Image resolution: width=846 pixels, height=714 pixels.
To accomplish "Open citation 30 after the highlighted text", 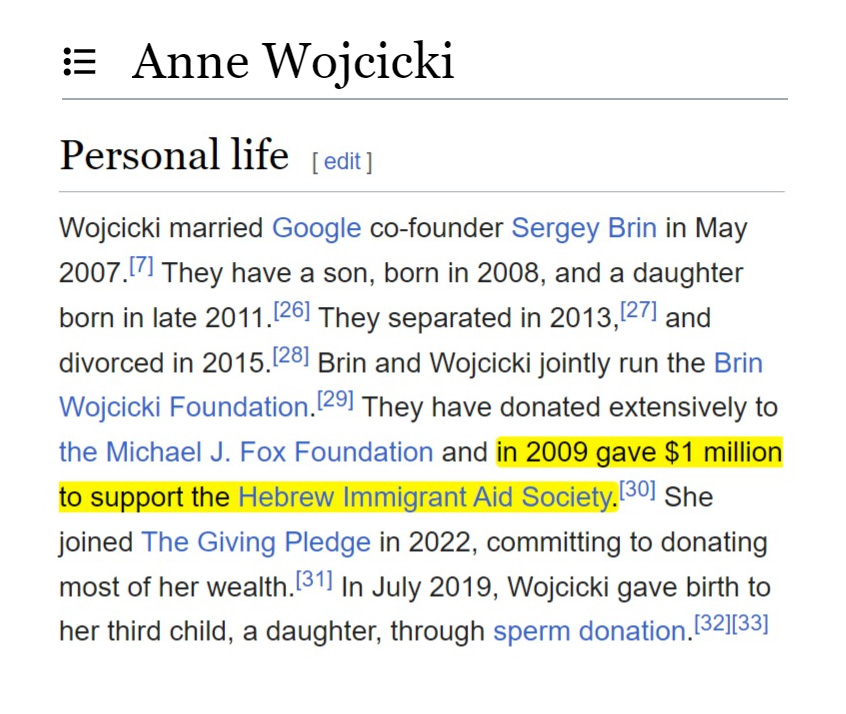I will pyautogui.click(x=637, y=490).
